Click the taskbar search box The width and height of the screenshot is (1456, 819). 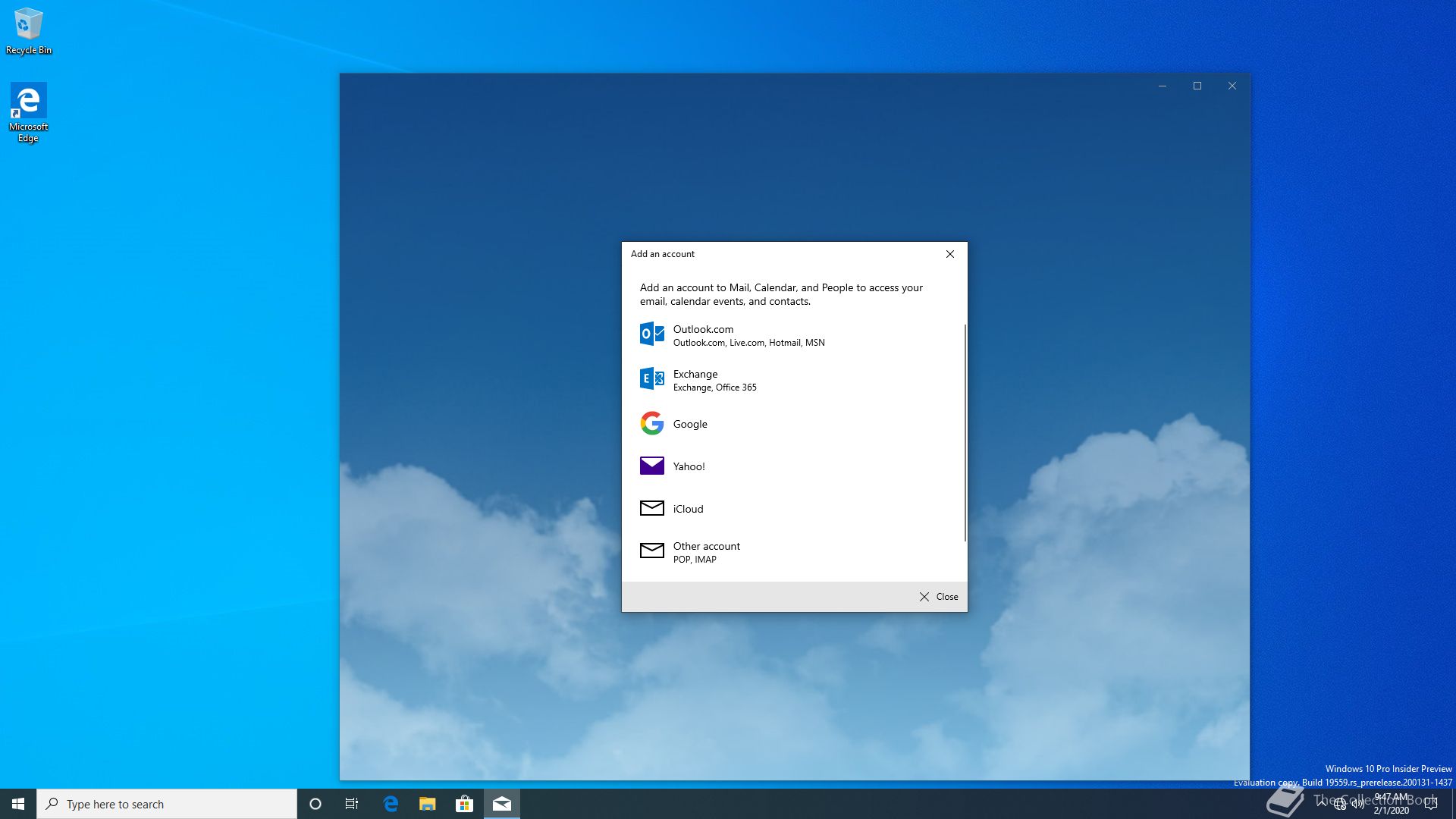(167, 804)
